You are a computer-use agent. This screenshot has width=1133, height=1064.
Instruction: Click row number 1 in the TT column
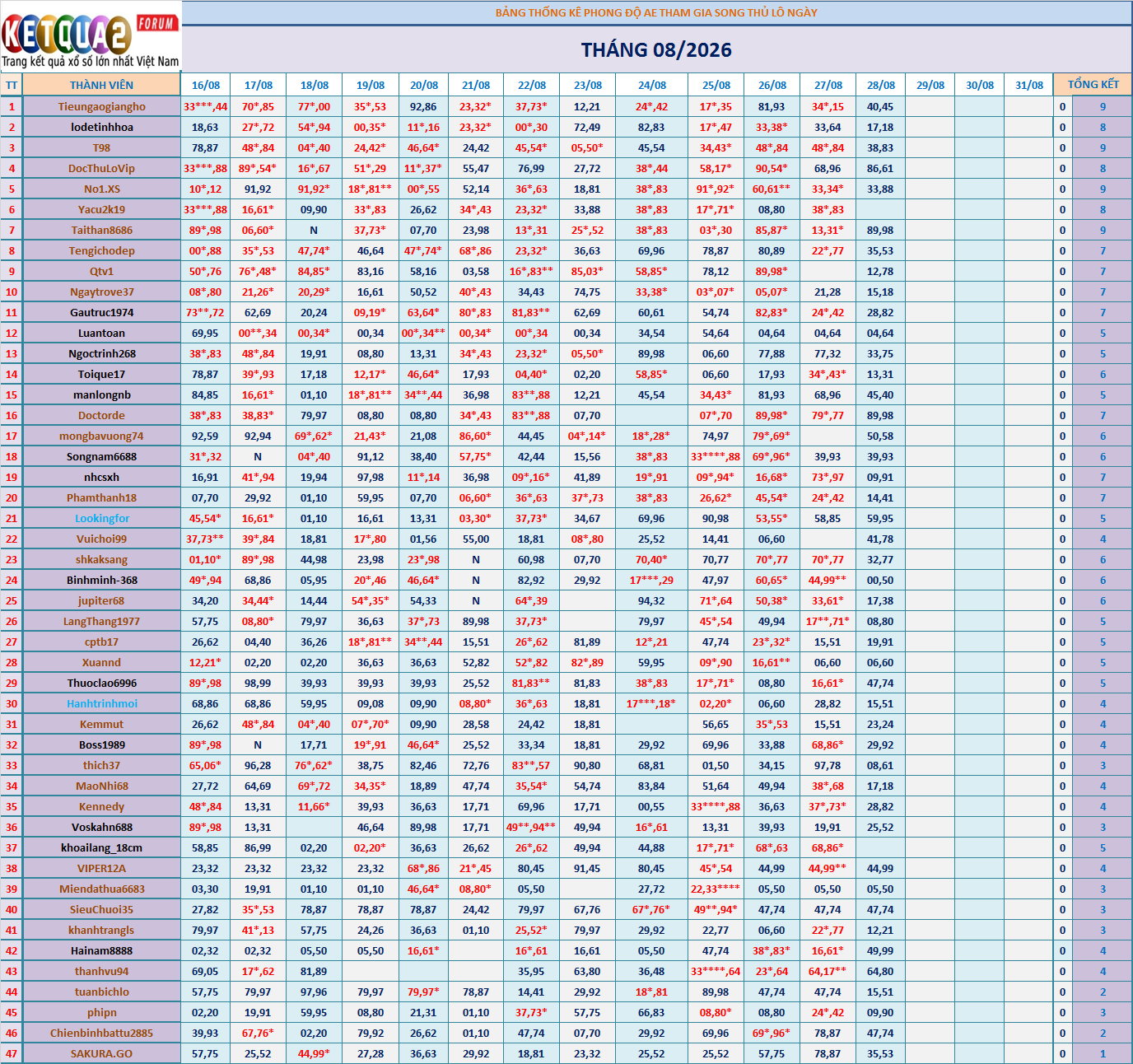tap(12, 106)
